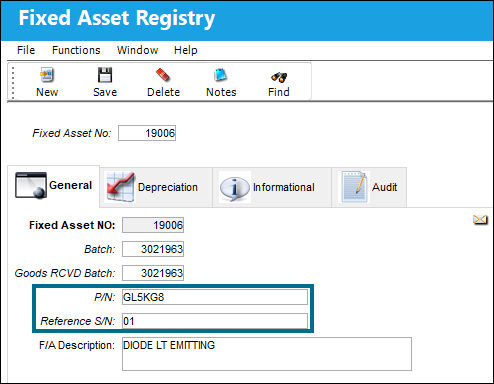Click the Depreciation chart icon
Viewport: 494px width, 384px height.
coord(120,187)
